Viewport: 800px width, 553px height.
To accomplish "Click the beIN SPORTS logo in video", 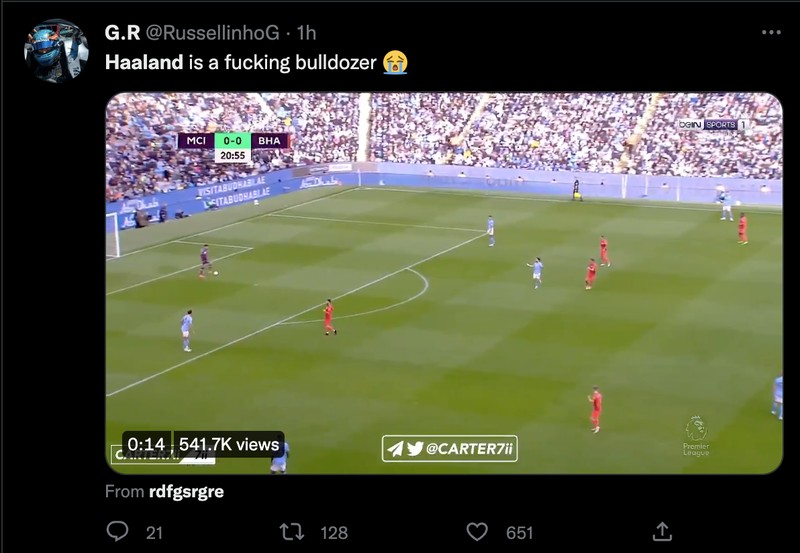I will (713, 124).
